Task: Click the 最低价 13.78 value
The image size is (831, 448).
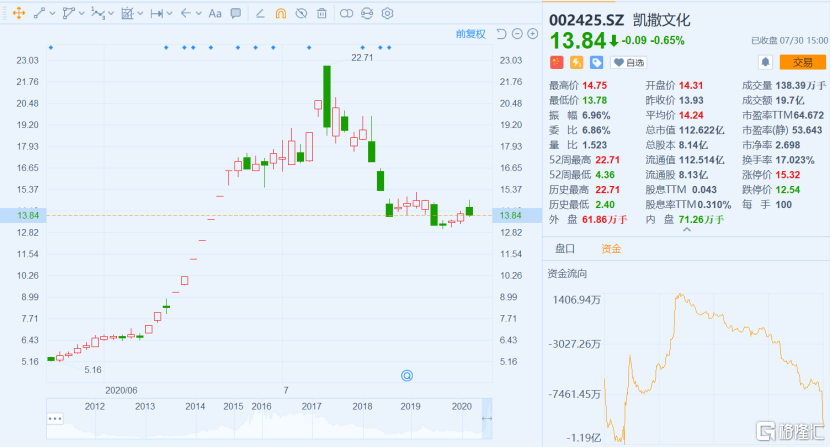Action: coord(595,100)
